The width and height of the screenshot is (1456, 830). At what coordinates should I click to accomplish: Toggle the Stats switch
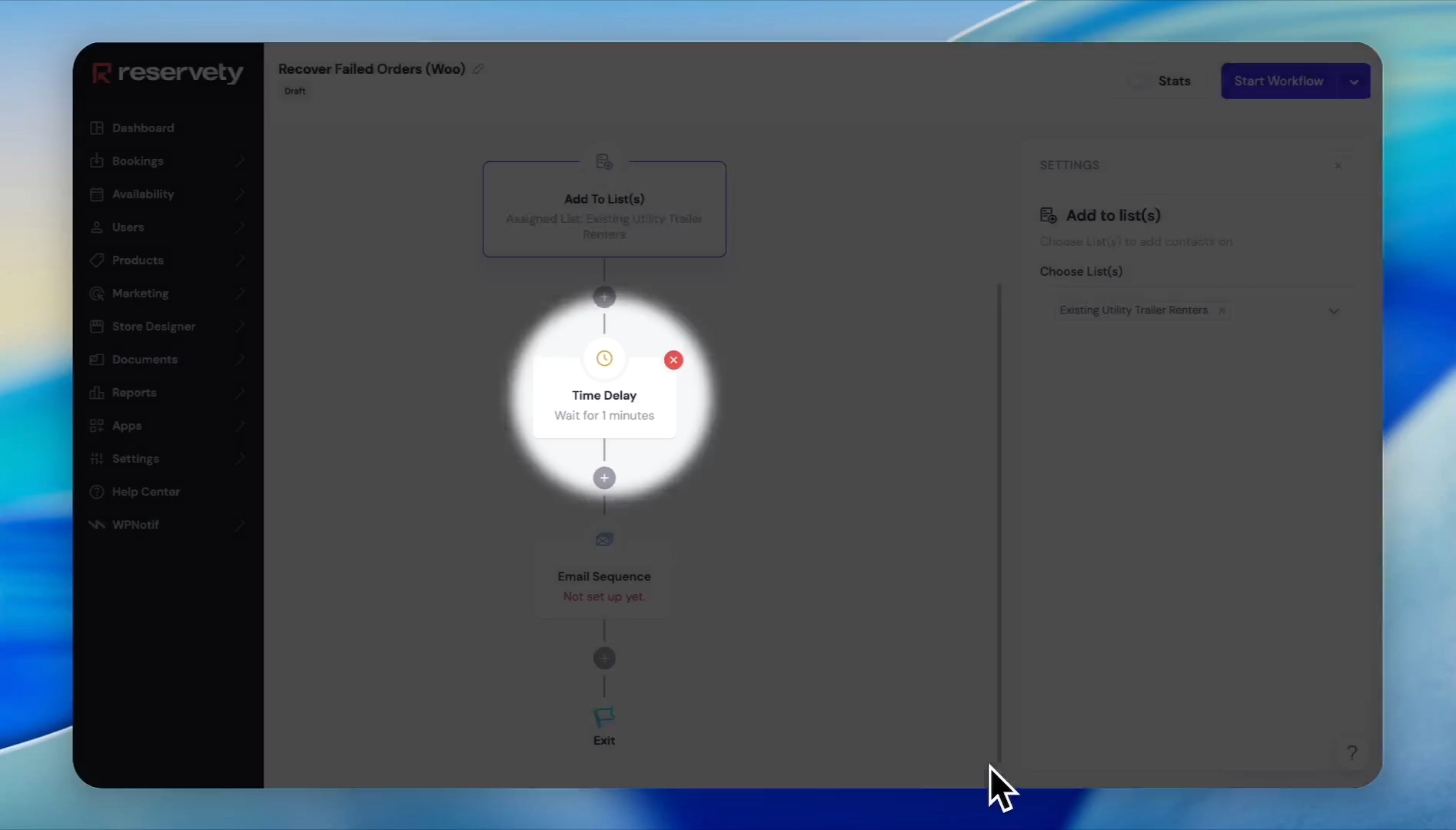[x=1139, y=81]
